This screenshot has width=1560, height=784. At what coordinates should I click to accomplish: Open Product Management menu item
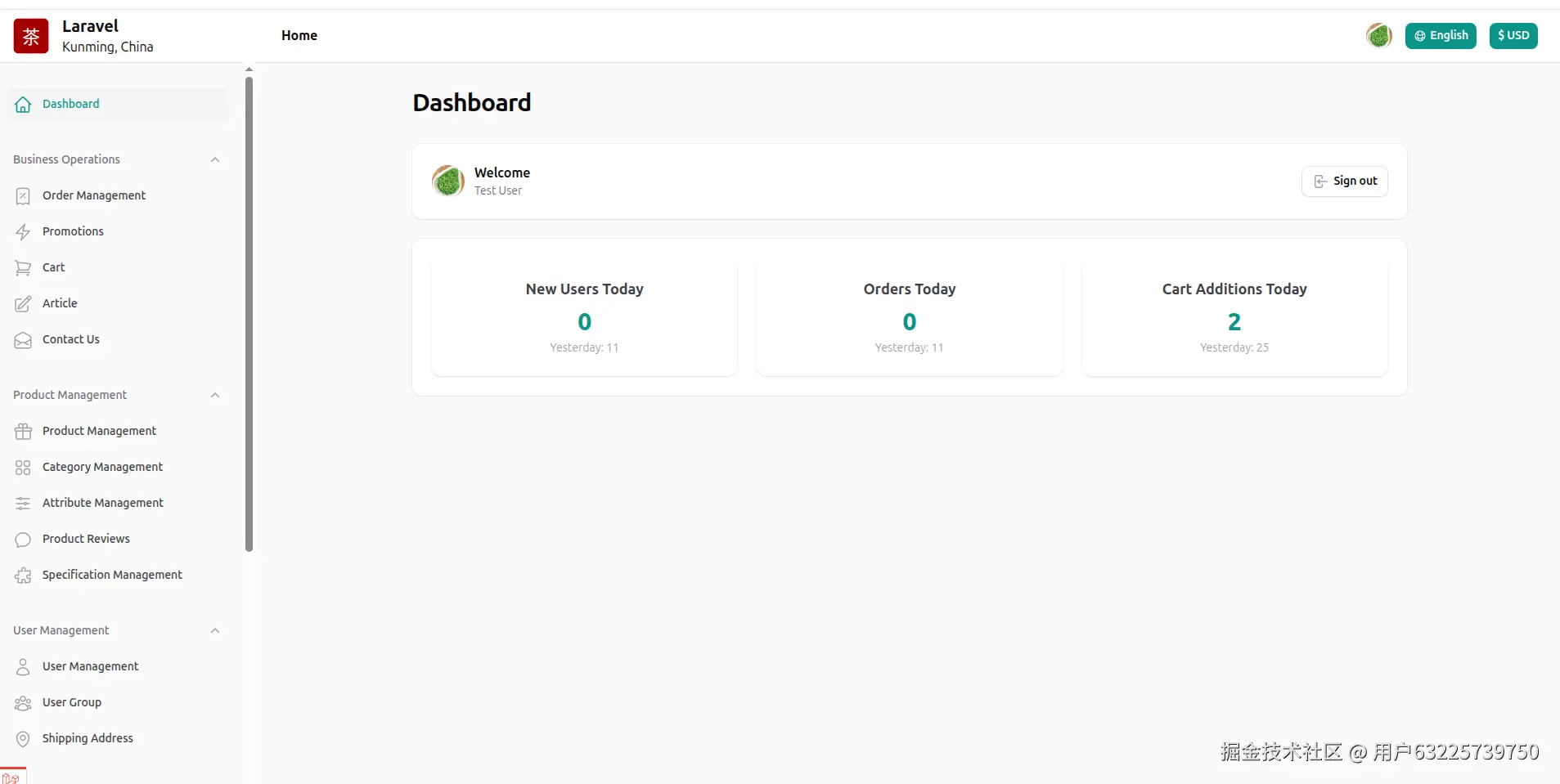pos(118,431)
